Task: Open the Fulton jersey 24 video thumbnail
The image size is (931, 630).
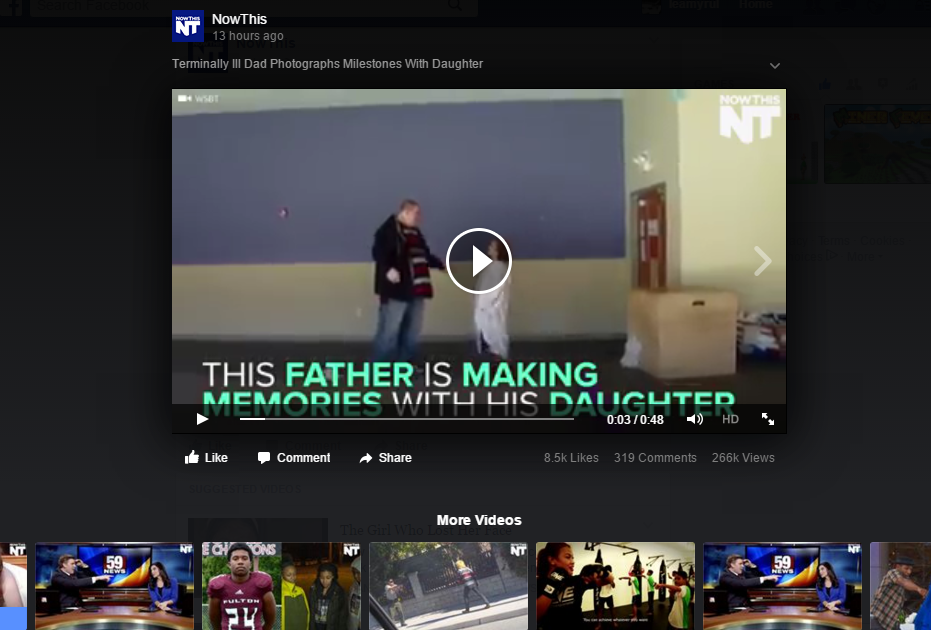Action: pyautogui.click(x=281, y=586)
